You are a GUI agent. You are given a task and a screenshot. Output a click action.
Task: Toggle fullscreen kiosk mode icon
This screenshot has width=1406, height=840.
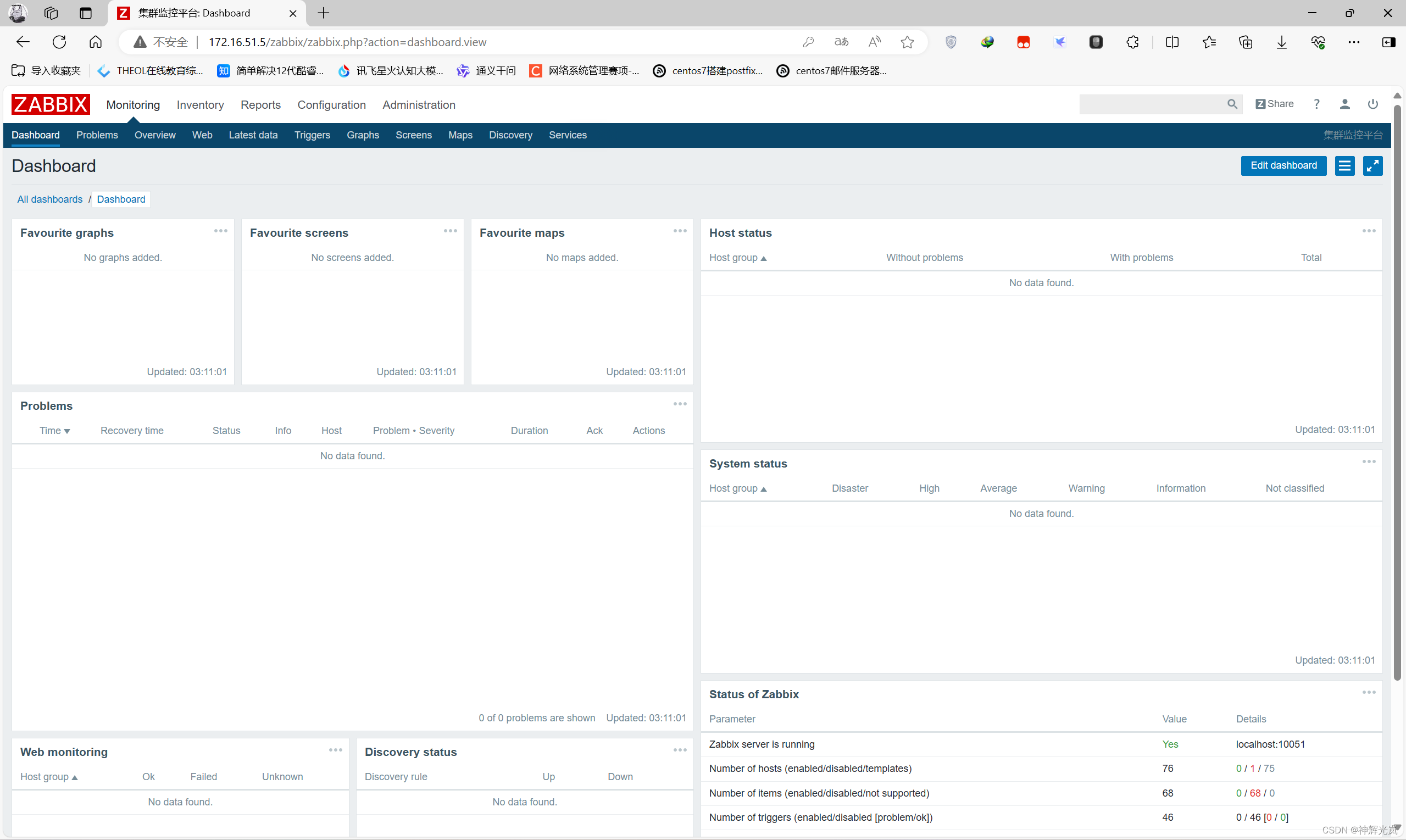pyautogui.click(x=1372, y=166)
